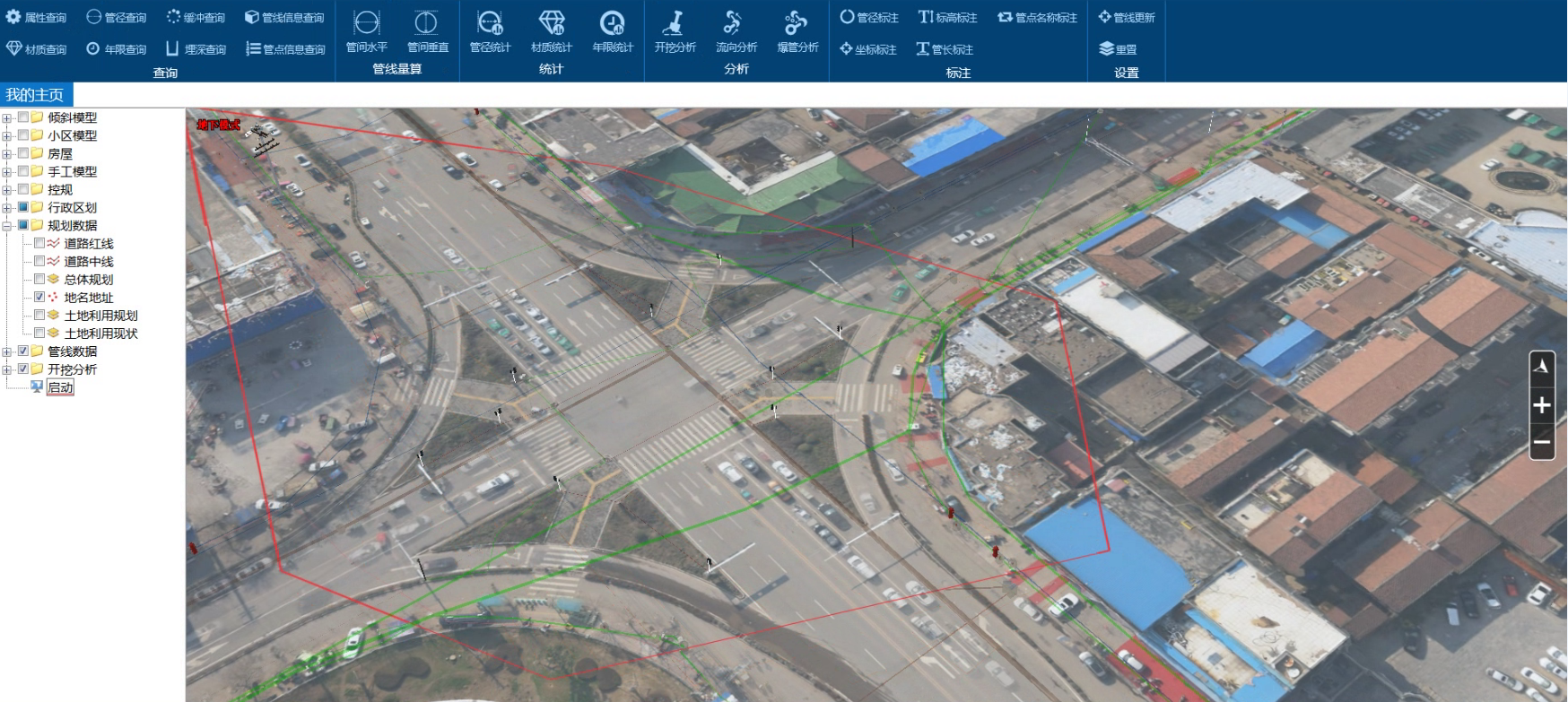Enable the 道路红线 layer checkbox
The image size is (1568, 702).
(39, 243)
